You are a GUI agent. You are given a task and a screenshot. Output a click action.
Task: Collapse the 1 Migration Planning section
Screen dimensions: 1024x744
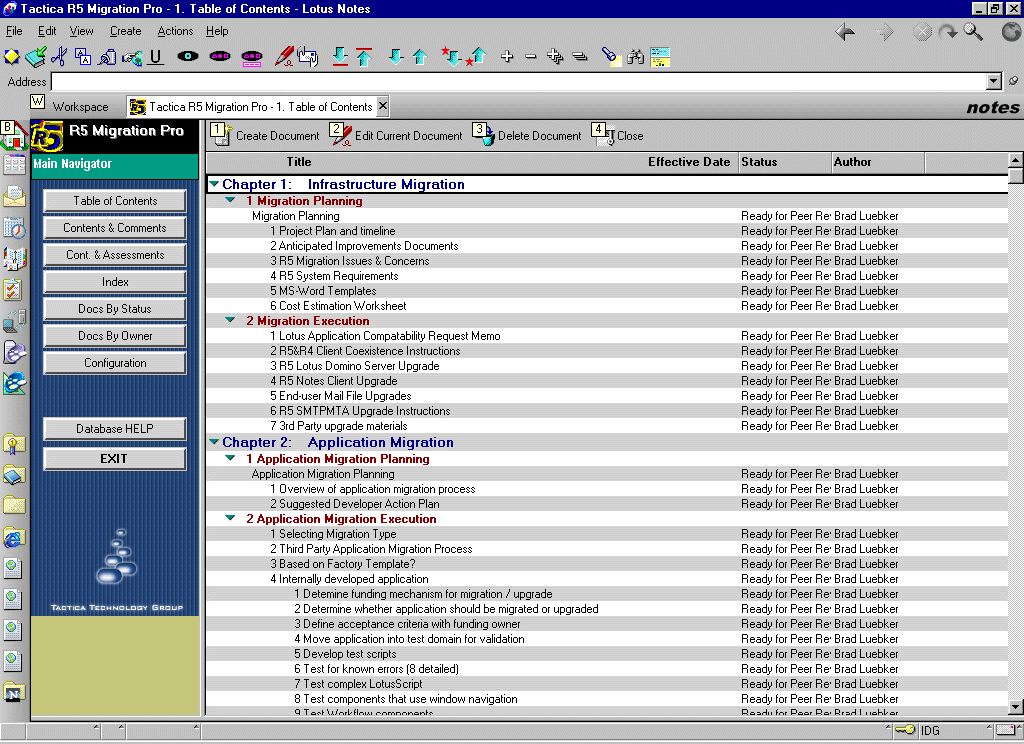pyautogui.click(x=230, y=201)
